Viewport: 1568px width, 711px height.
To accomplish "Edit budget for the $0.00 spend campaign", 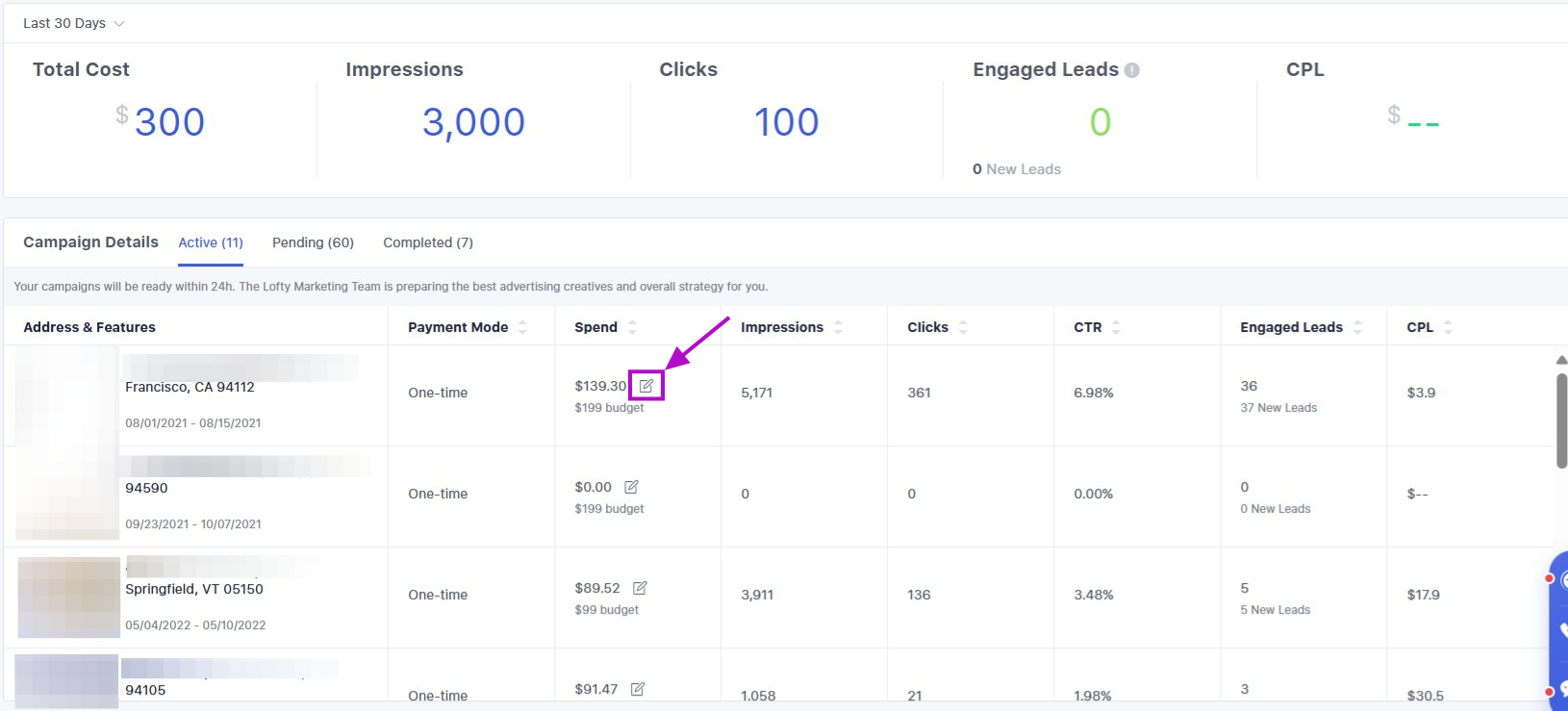I will (x=631, y=487).
